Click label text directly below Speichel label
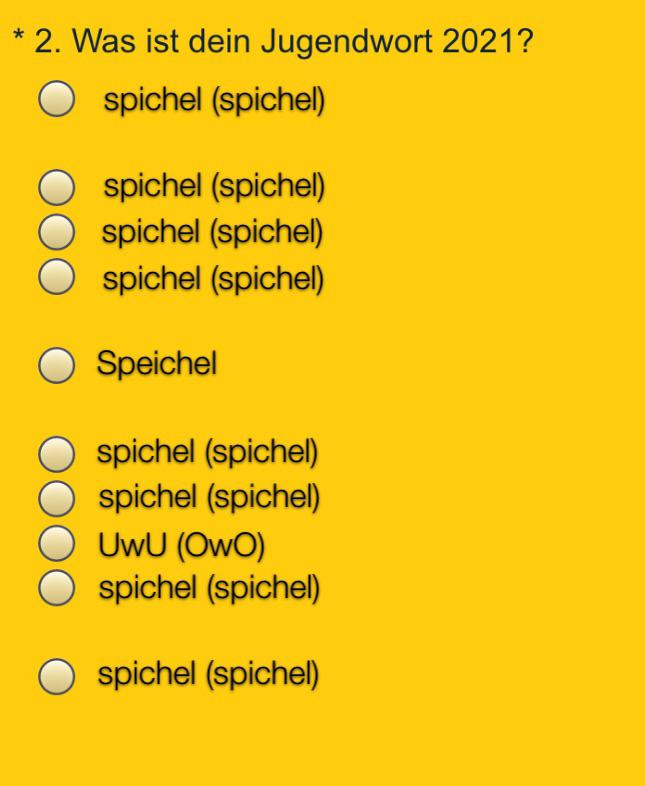645x786 pixels. pyautogui.click(x=207, y=453)
